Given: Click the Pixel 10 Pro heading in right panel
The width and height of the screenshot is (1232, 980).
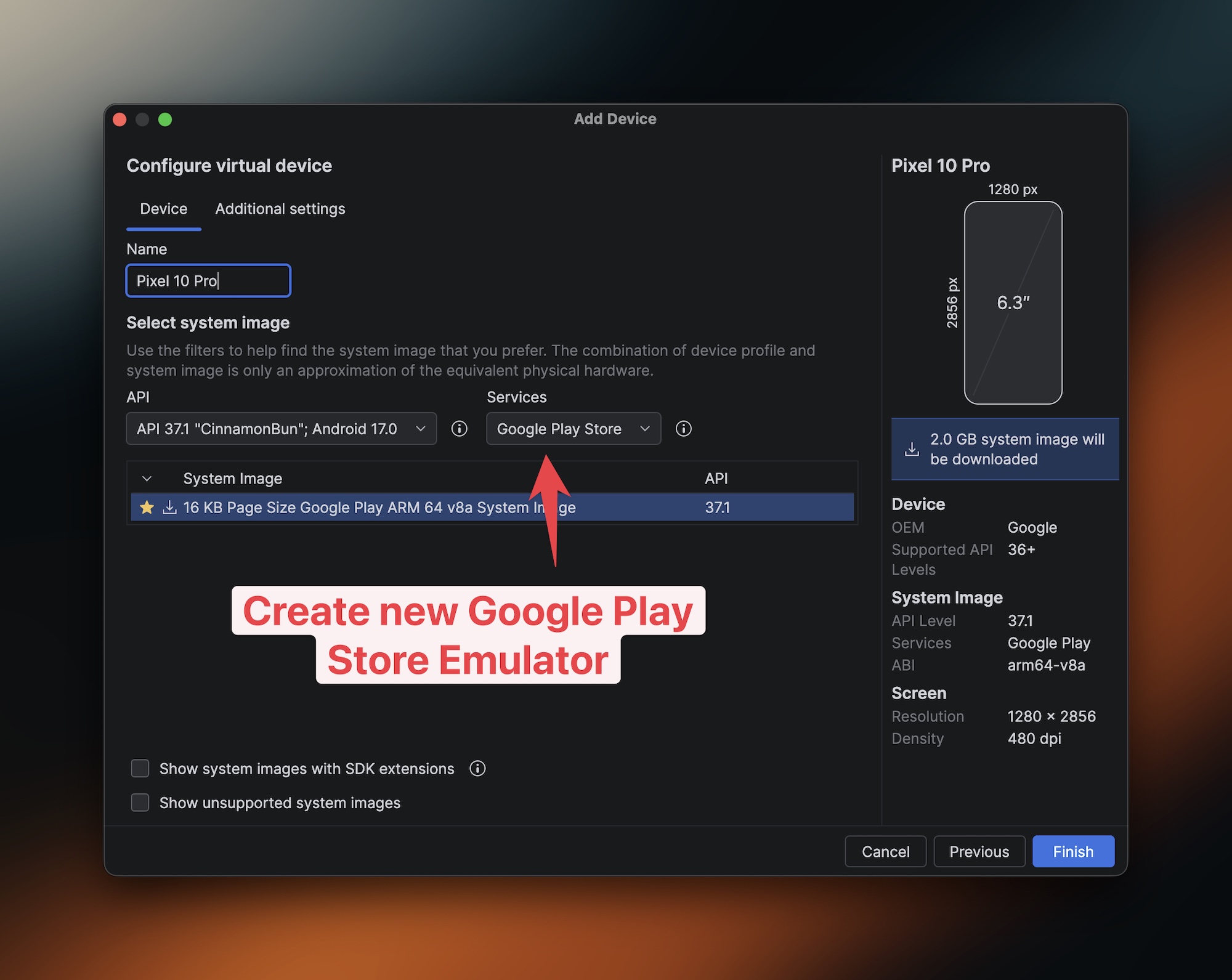Looking at the screenshot, I should (941, 166).
